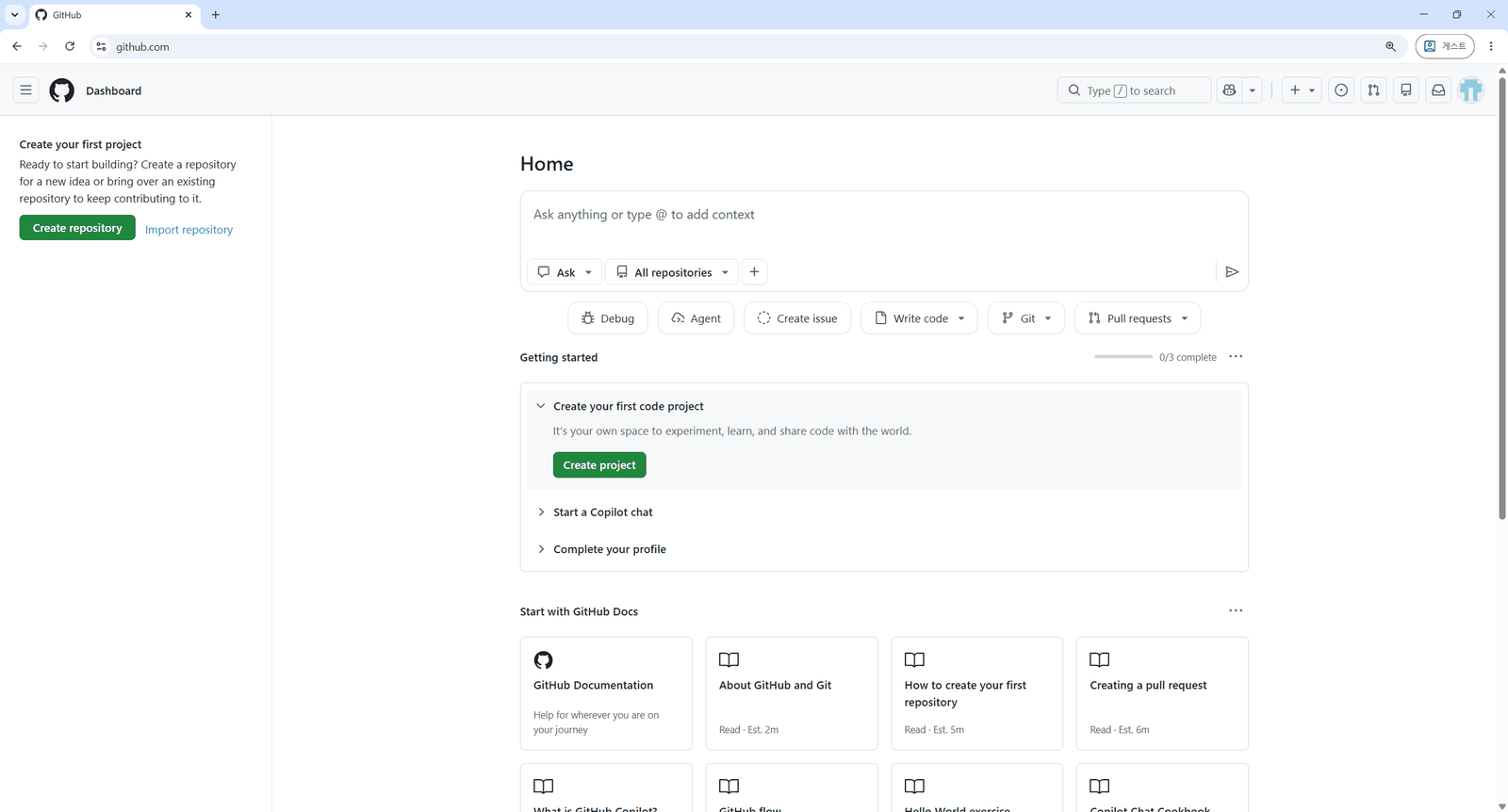The height and width of the screenshot is (812, 1508).
Task: Open the Issues icon in header
Action: pyautogui.click(x=1341, y=90)
